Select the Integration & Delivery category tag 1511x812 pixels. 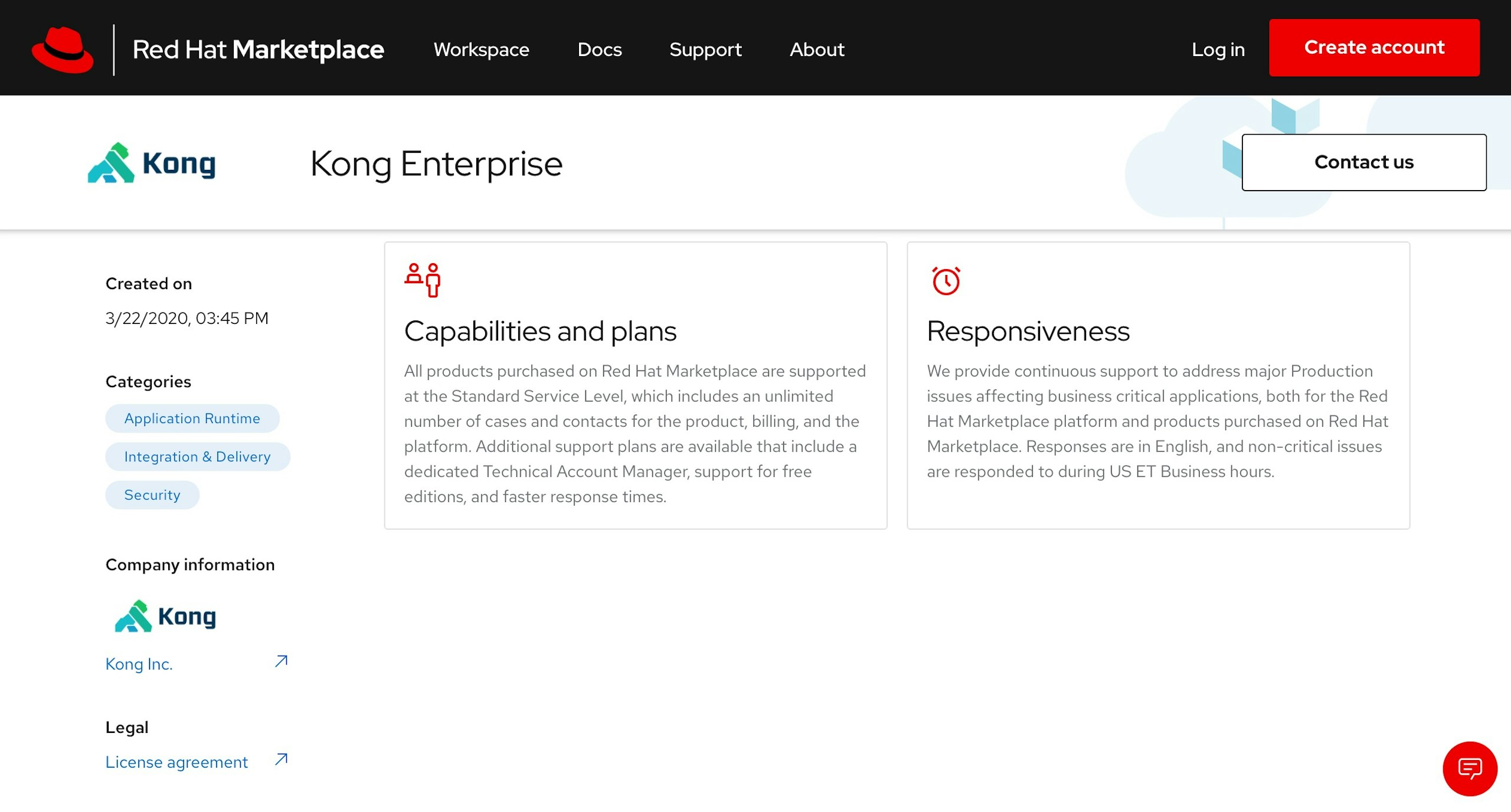(x=197, y=457)
